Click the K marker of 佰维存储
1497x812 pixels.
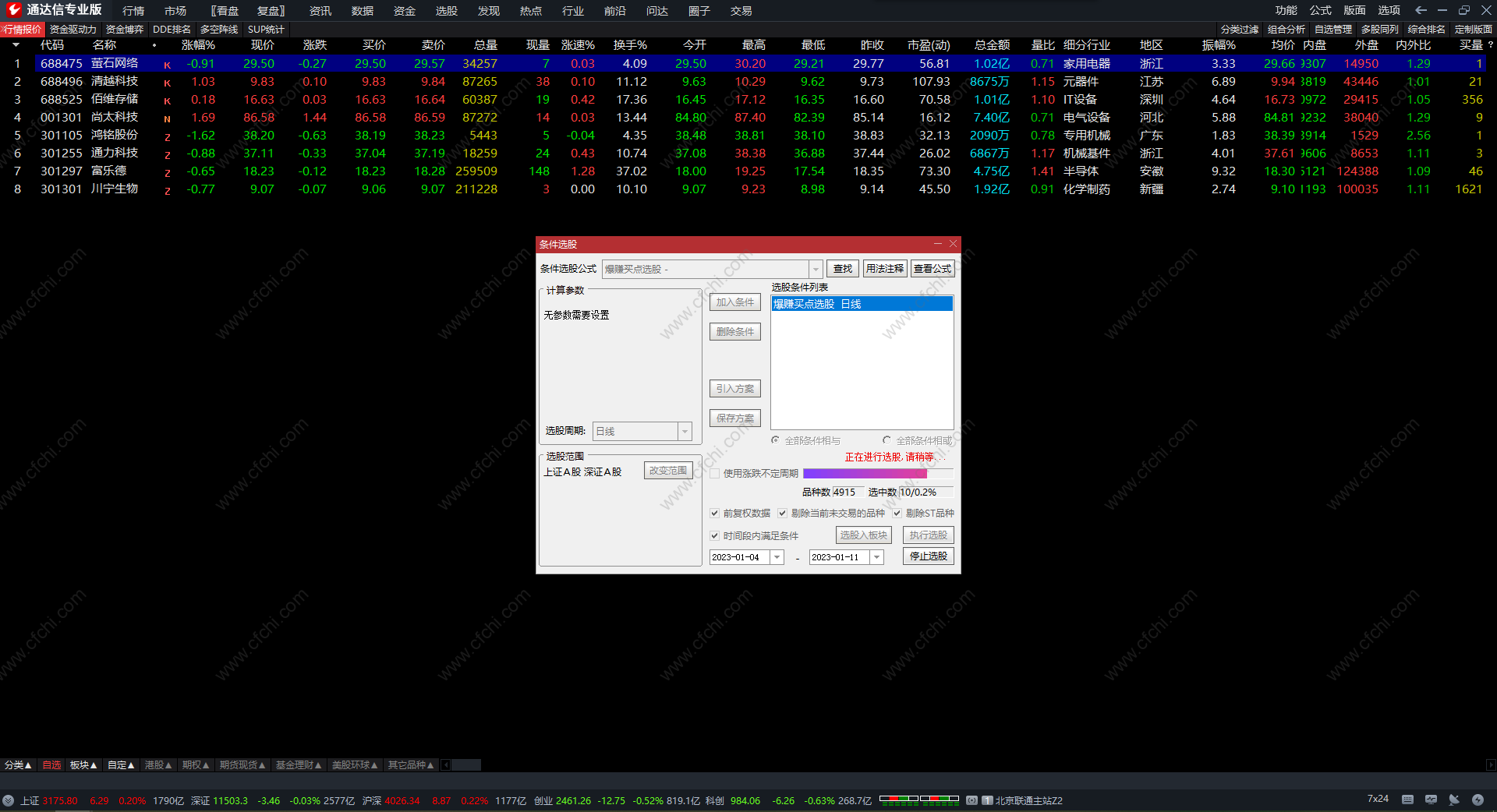[x=167, y=101]
